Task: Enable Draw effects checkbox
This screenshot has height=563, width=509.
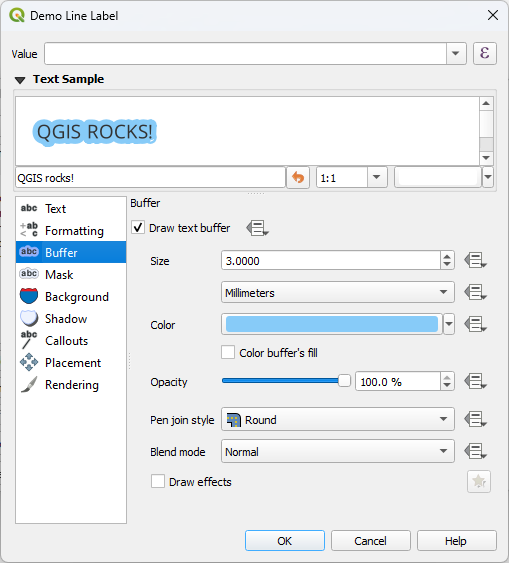Action: point(158,481)
